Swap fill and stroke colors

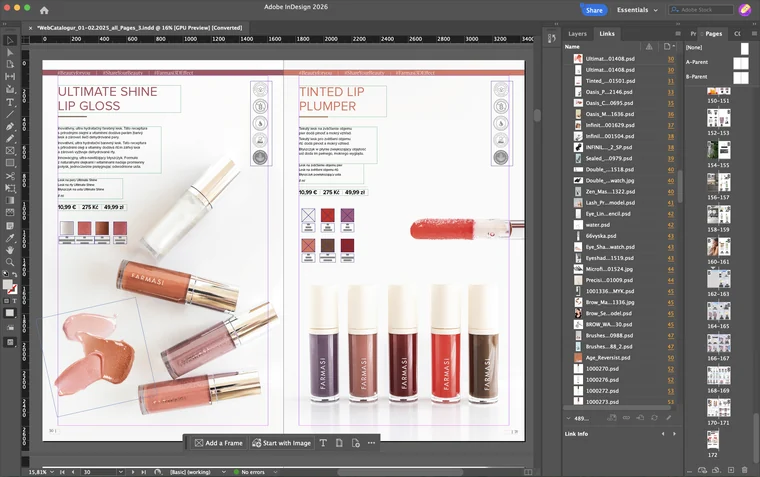coord(15,275)
